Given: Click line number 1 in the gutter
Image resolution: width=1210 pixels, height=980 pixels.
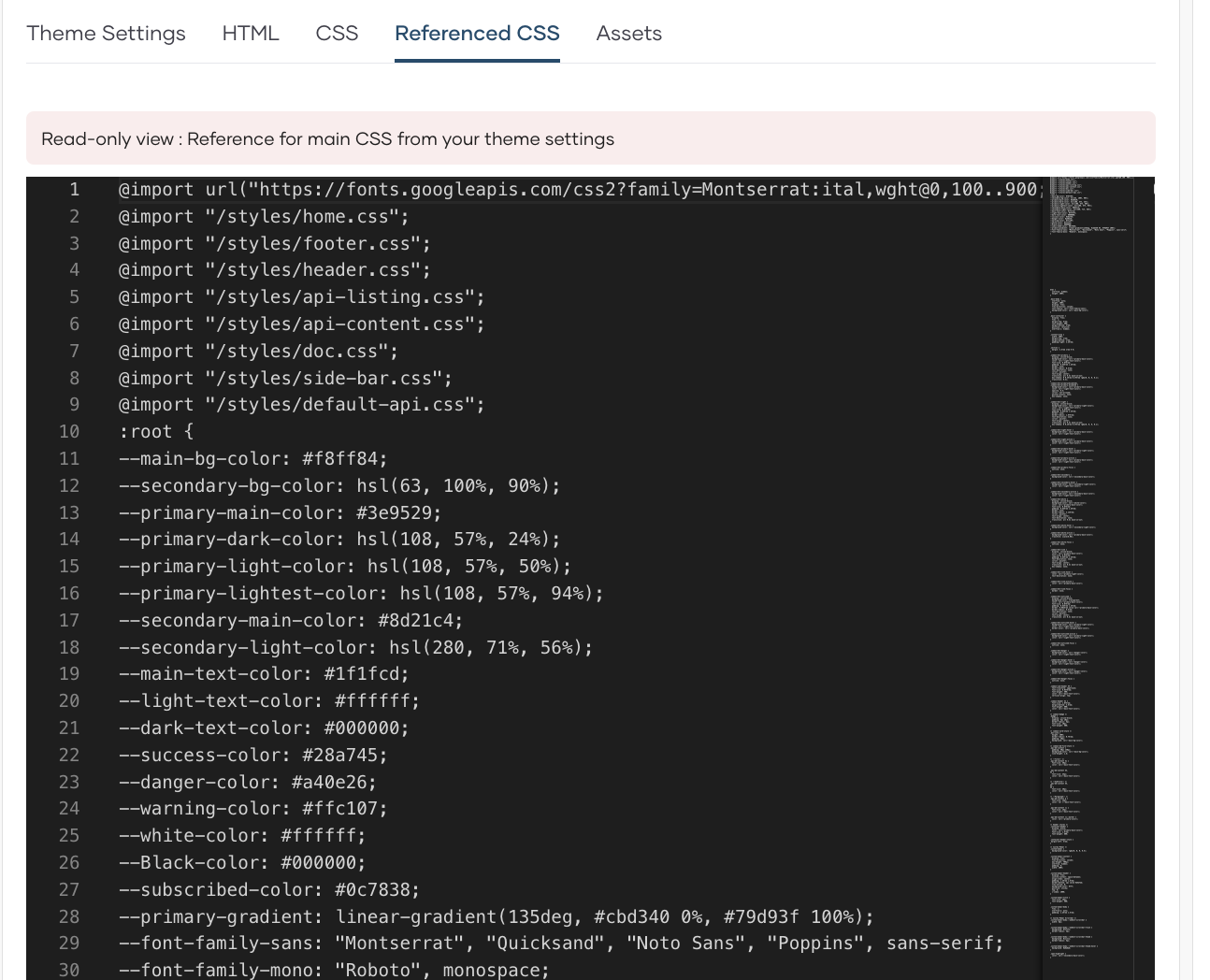Looking at the screenshot, I should click(74, 190).
